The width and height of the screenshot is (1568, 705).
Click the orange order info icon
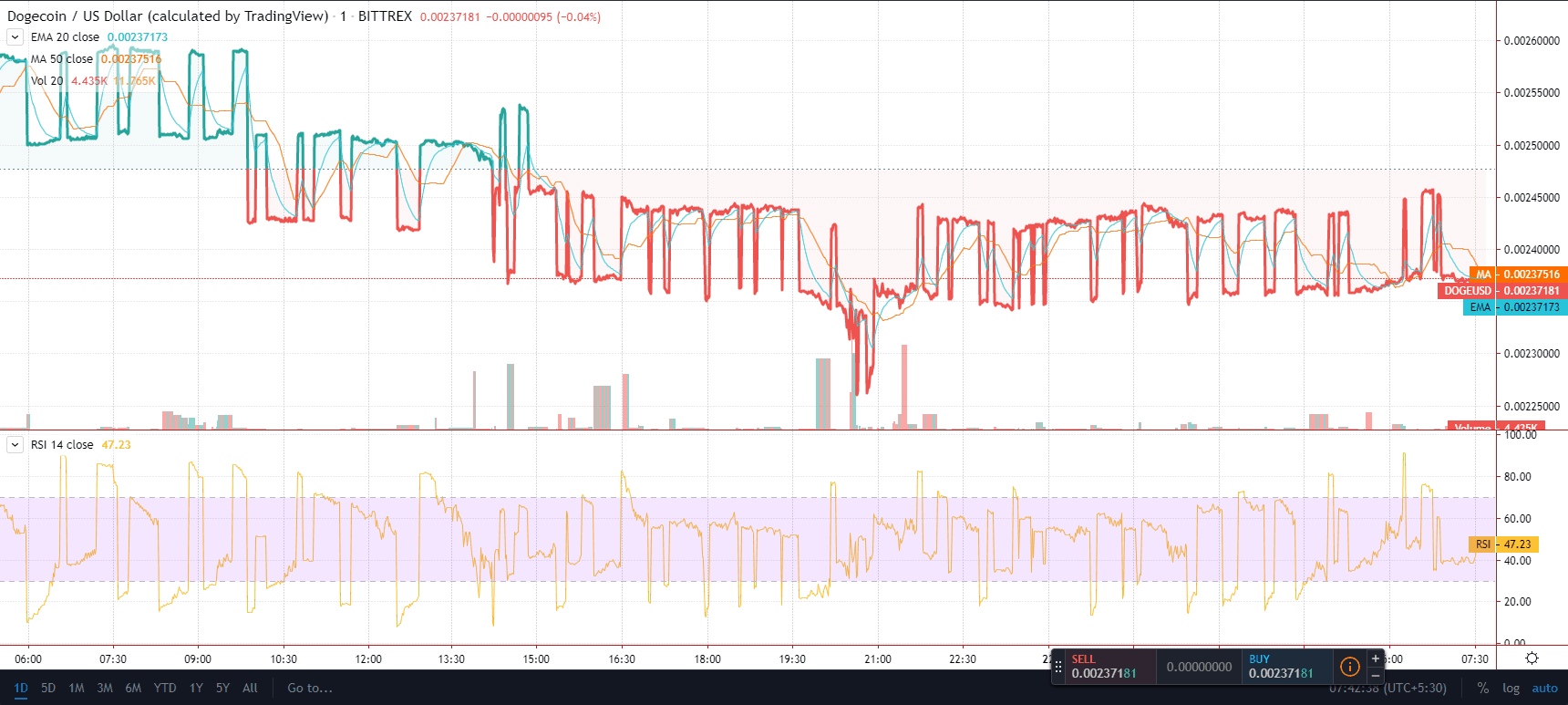tap(1350, 667)
